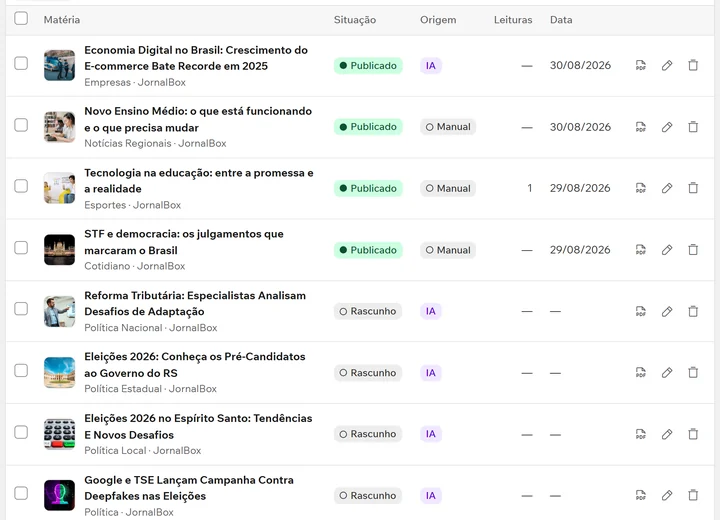Click 'Publicado' badge on 'Economia Digital' row

click(x=368, y=66)
